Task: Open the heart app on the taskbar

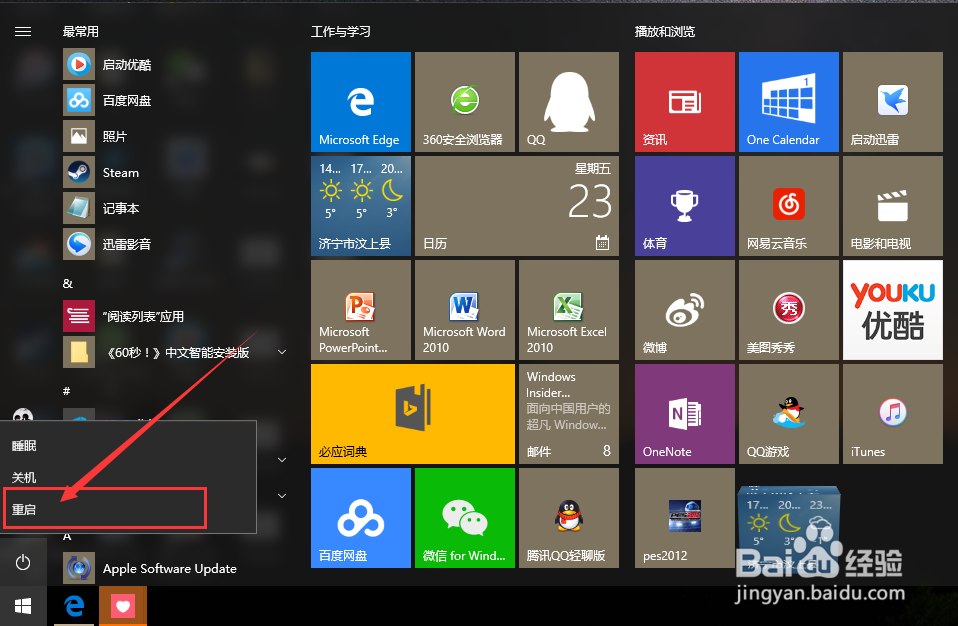Action: (123, 606)
